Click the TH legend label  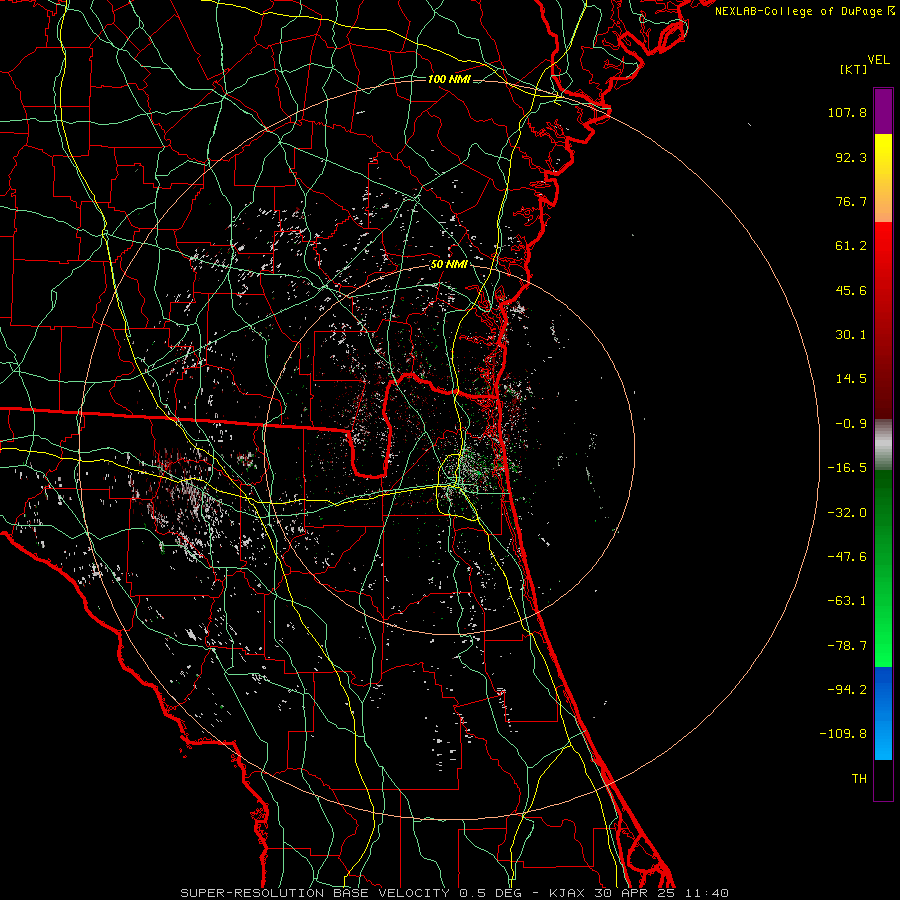pyautogui.click(x=859, y=779)
